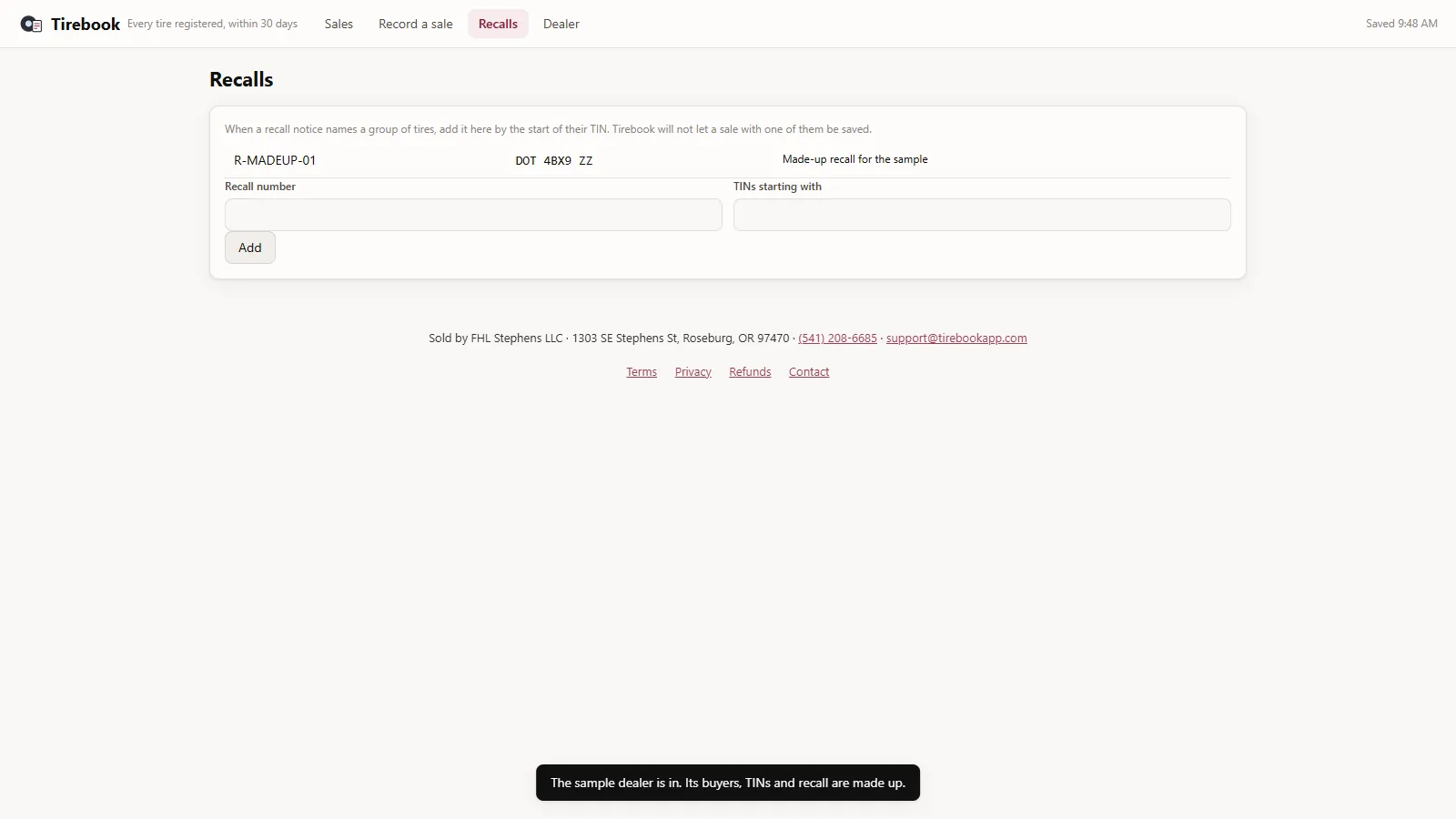Screen dimensions: 1456x819
Task: Go to Record a sale tab
Action: pyautogui.click(x=415, y=24)
